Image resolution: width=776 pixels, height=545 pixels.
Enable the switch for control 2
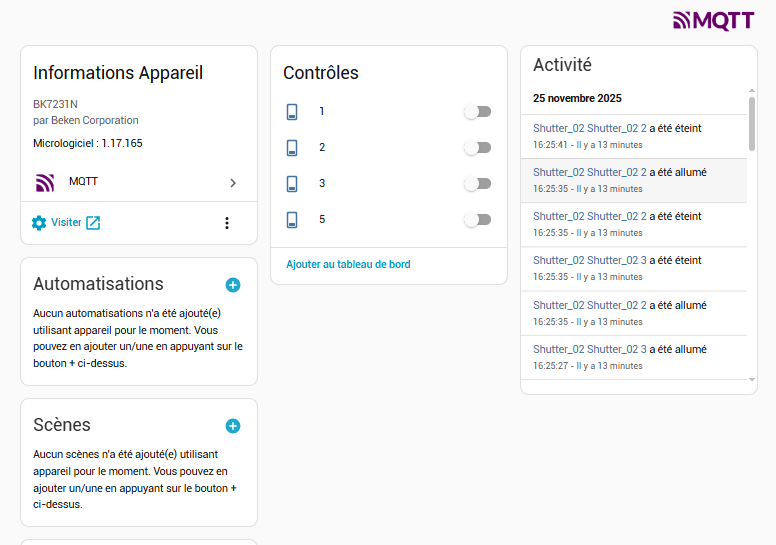click(x=477, y=148)
